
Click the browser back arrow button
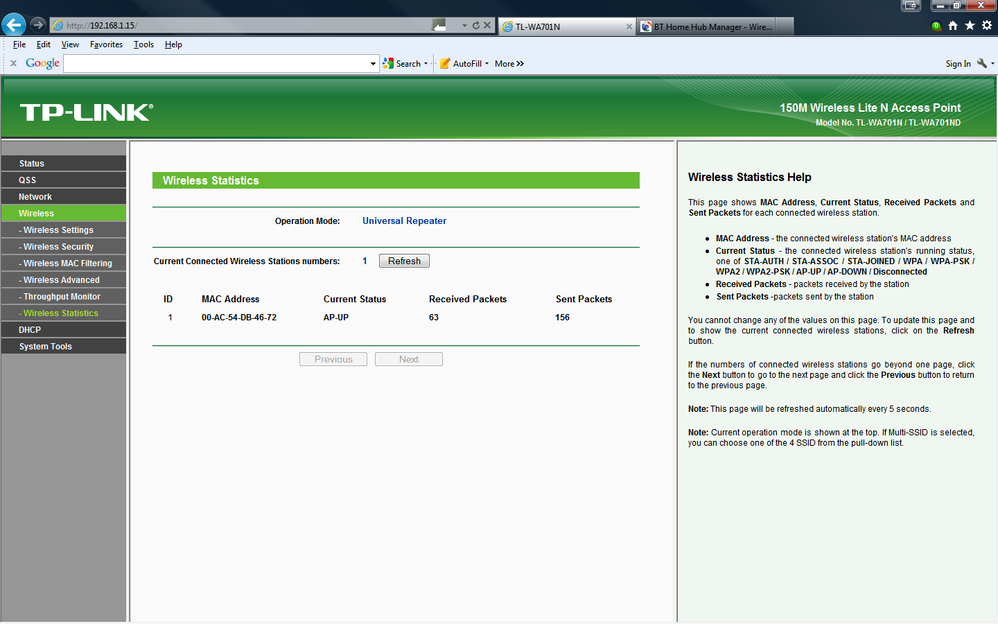click(x=14, y=25)
